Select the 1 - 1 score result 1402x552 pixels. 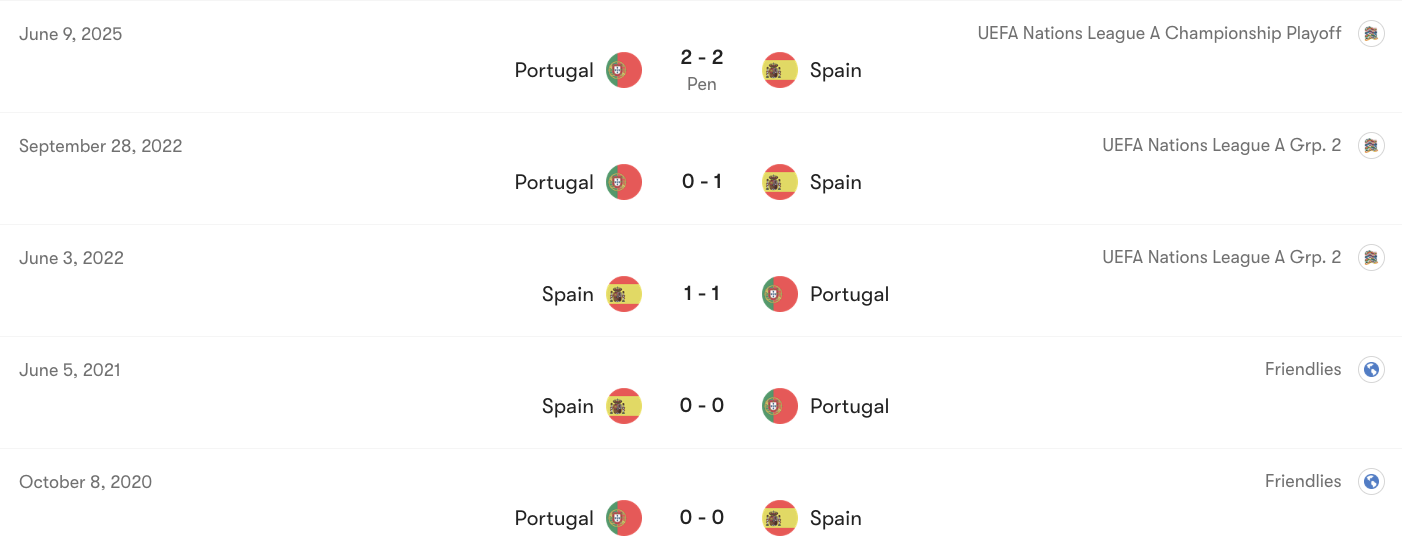click(x=702, y=294)
